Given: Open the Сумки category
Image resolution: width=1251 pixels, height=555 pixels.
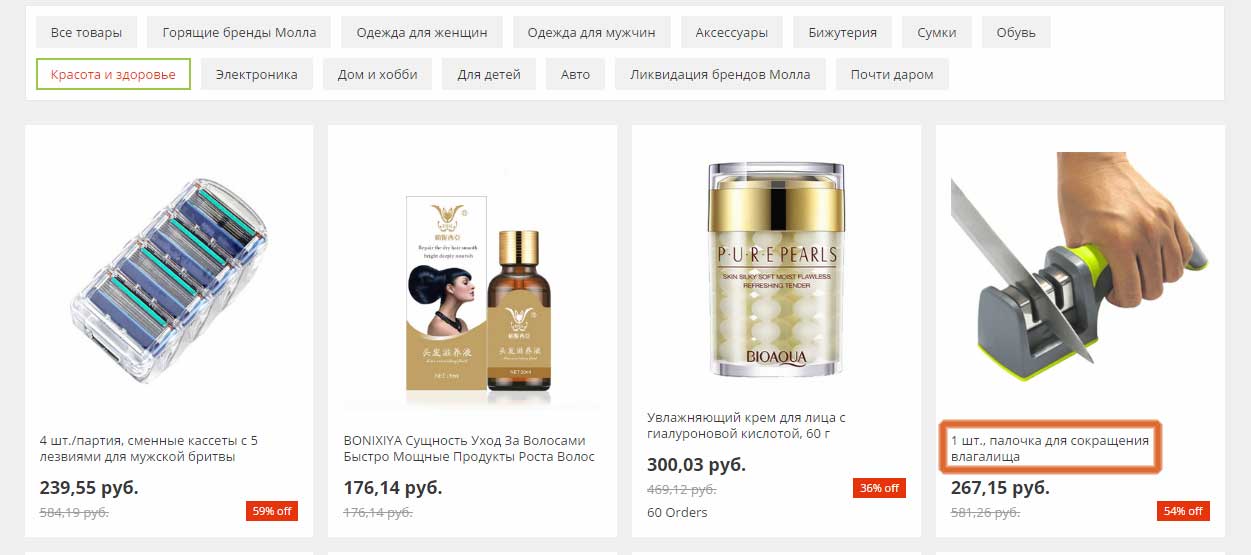Looking at the screenshot, I should (x=937, y=32).
